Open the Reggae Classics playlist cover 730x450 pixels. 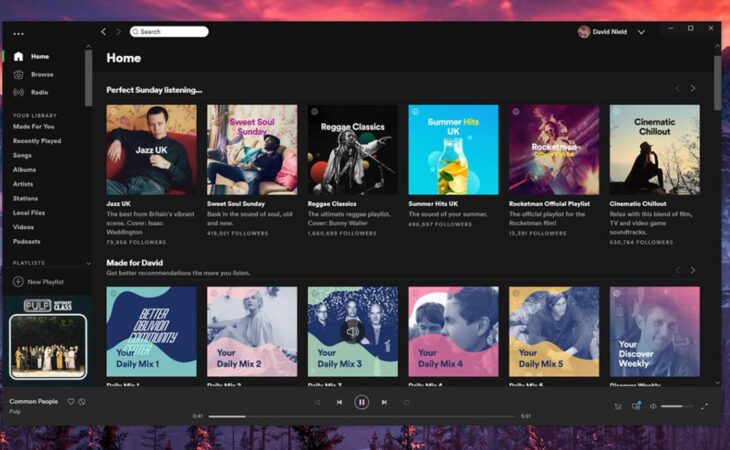(x=352, y=150)
